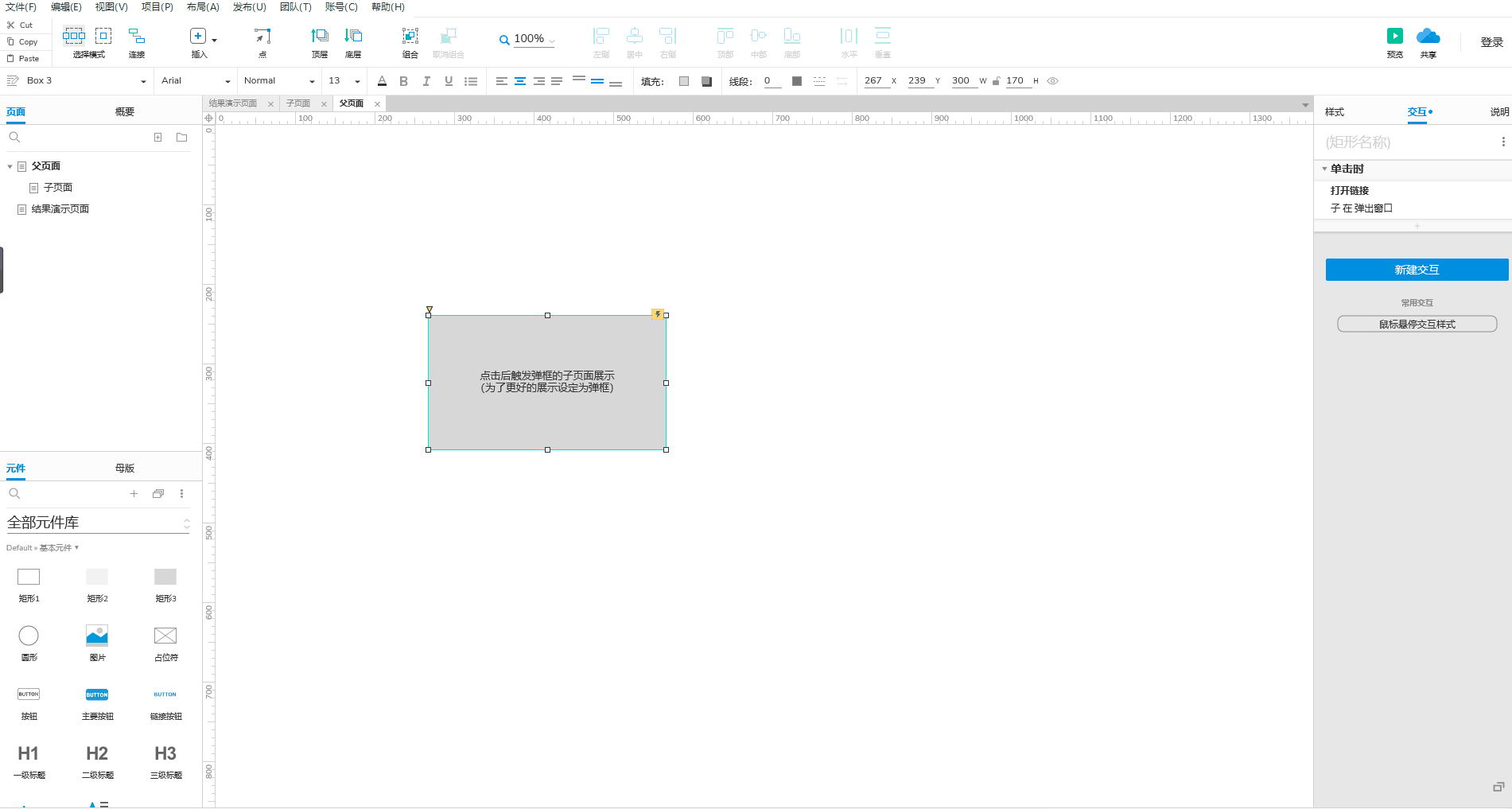1512x809 pixels.
Task: Click the 新建交互 button
Action: tap(1417, 270)
